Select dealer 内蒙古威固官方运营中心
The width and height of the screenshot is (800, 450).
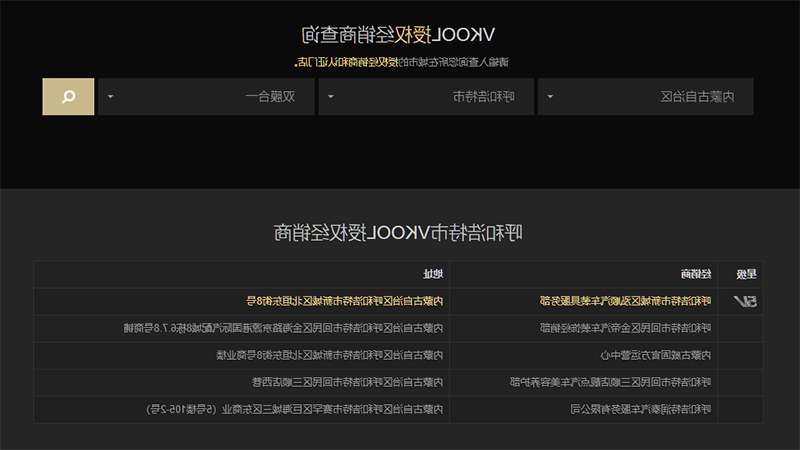click(655, 355)
